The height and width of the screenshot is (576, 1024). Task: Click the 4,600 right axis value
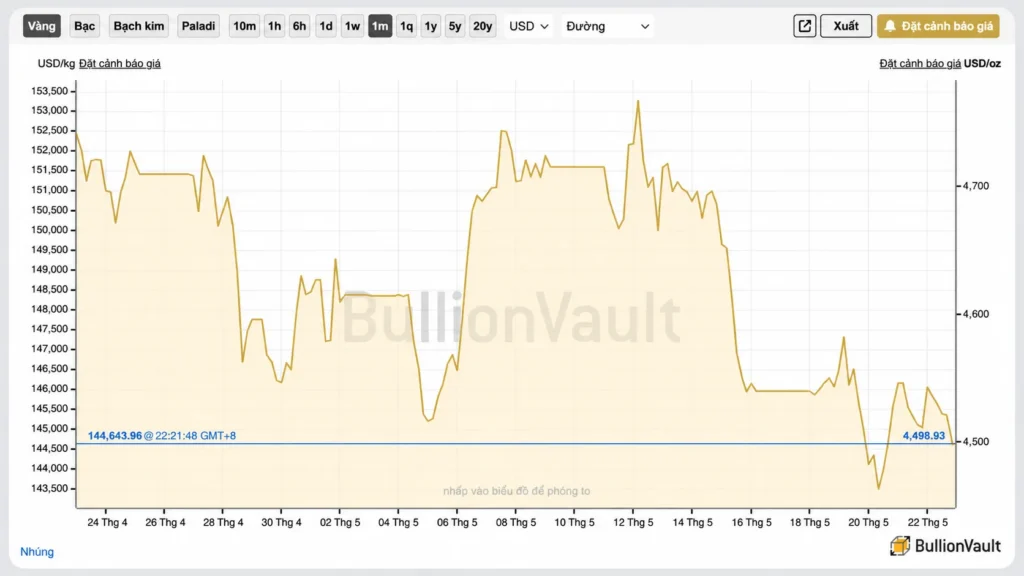pos(976,314)
